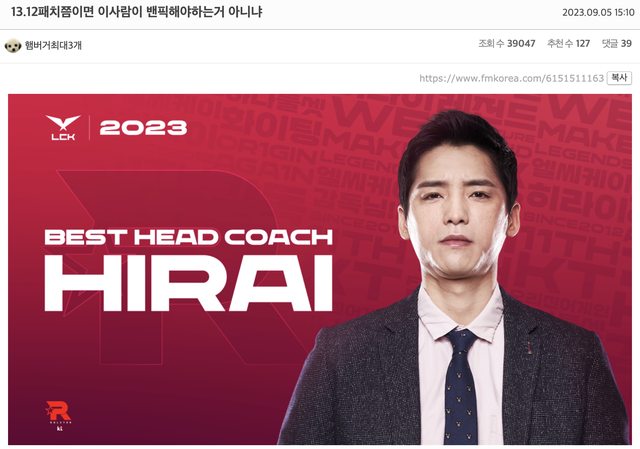This screenshot has width=640, height=449.
Task: Click the large HIRAI name text
Action: [x=188, y=283]
